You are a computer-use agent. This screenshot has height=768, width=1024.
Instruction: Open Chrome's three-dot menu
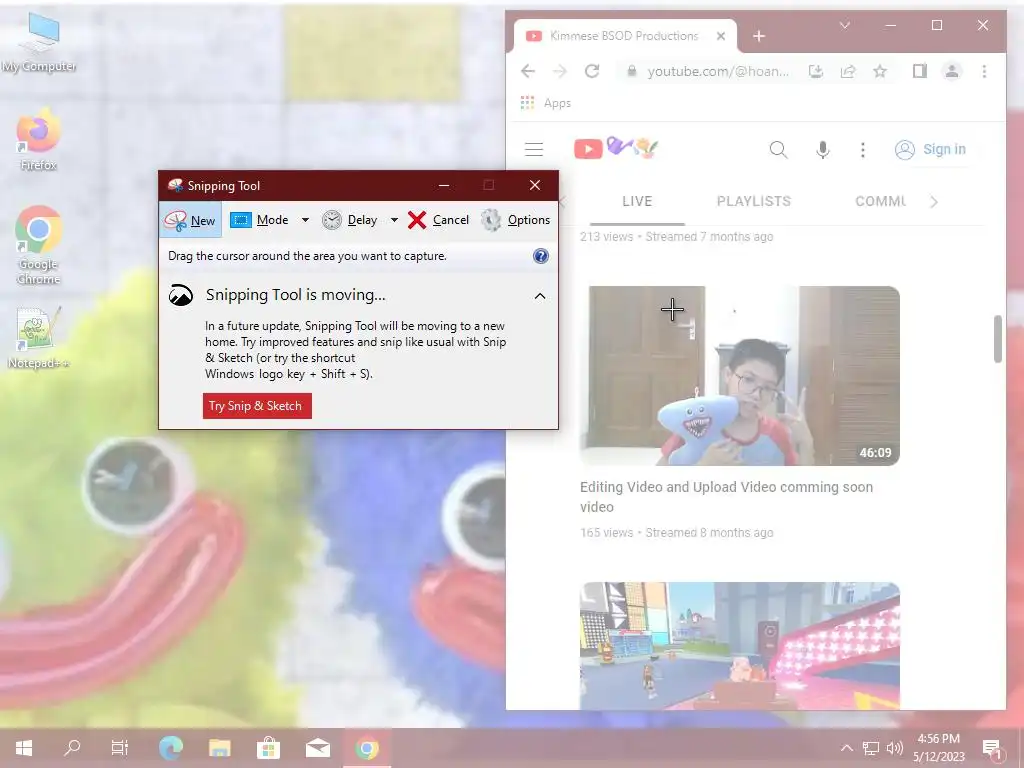pos(984,71)
